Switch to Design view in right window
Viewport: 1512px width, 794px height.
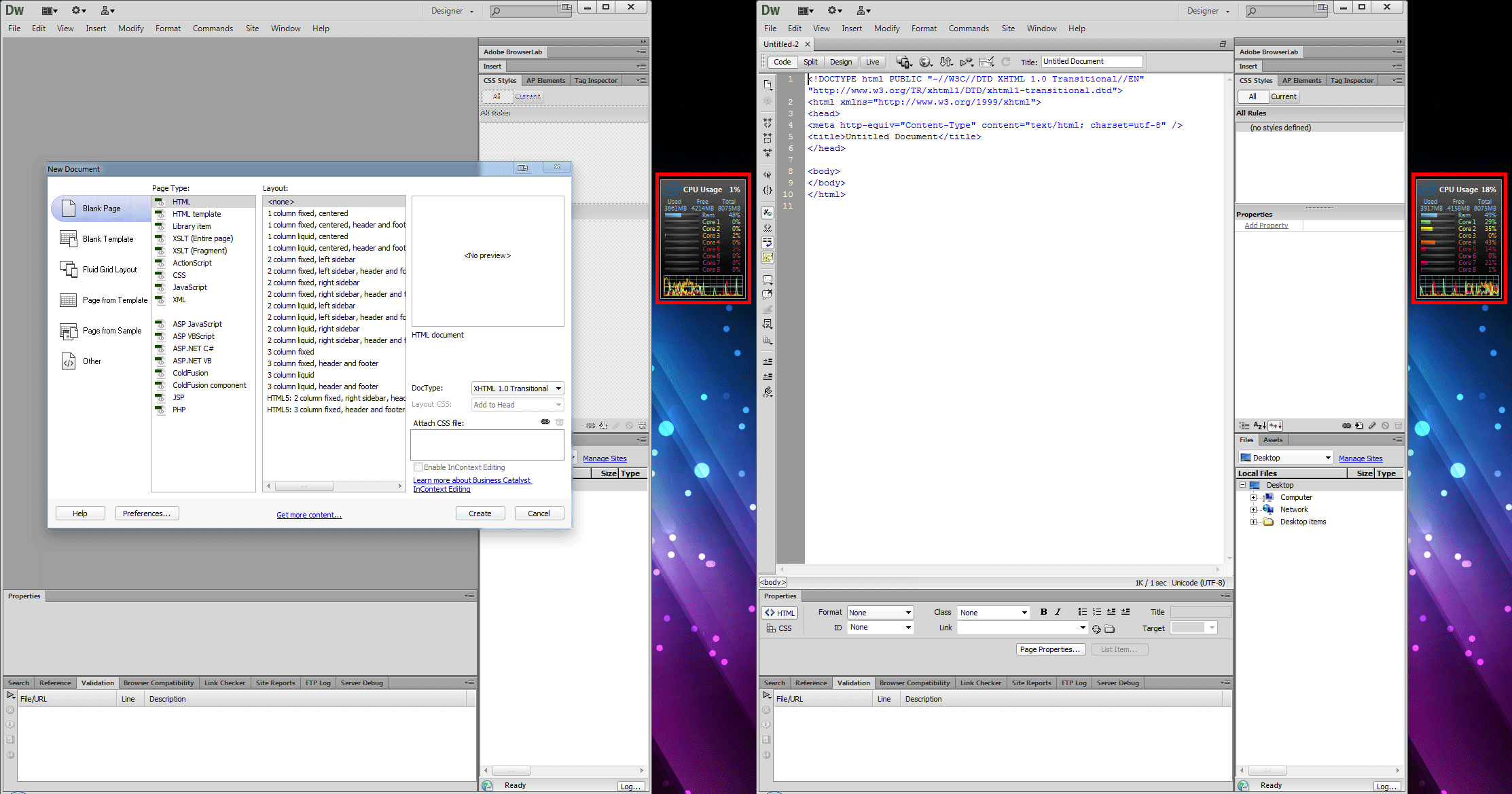(841, 62)
